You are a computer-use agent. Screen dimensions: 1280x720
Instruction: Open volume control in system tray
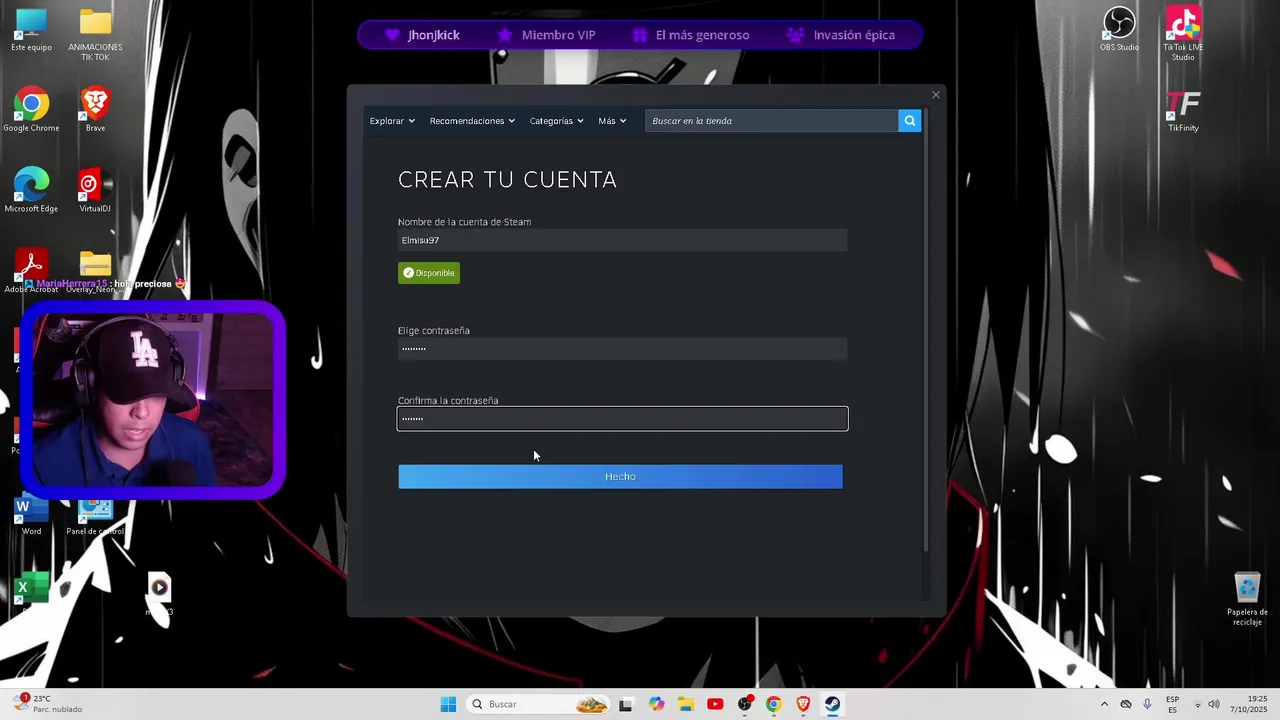pos(1213,704)
